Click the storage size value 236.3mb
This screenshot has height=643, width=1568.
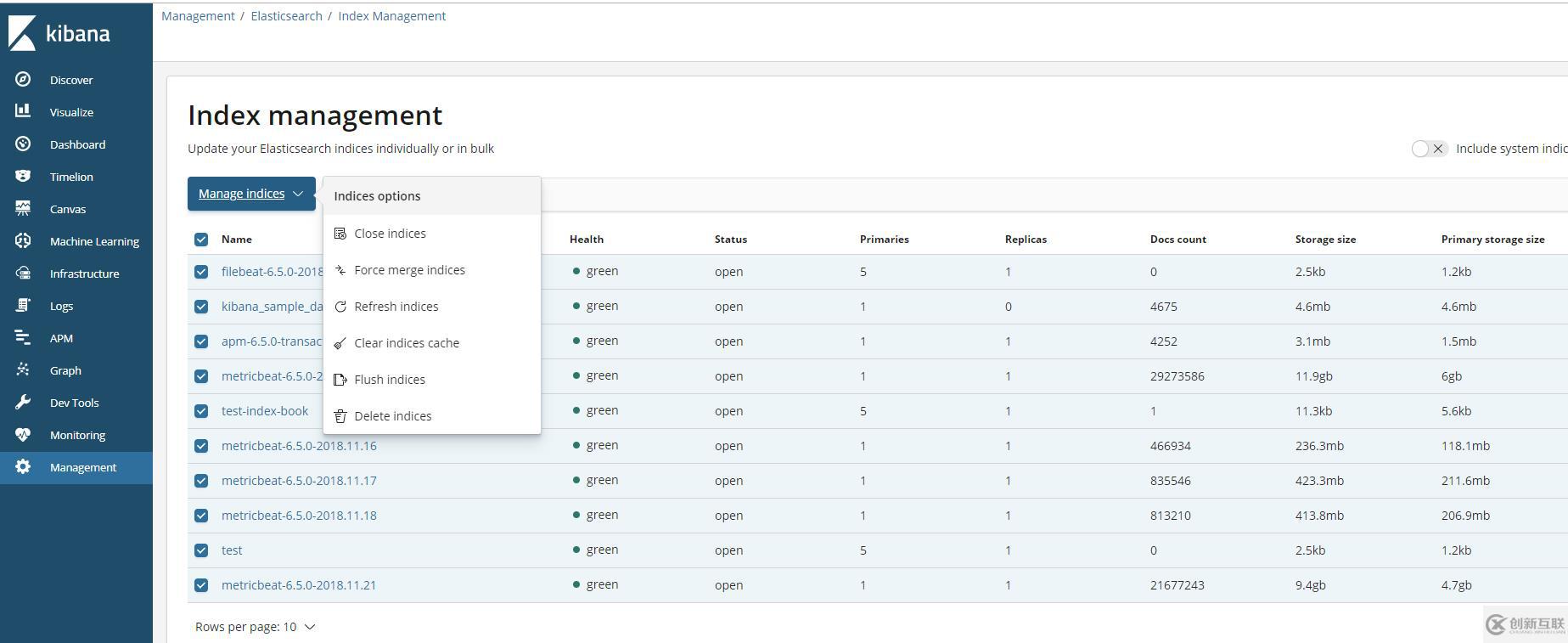pyautogui.click(x=1319, y=446)
